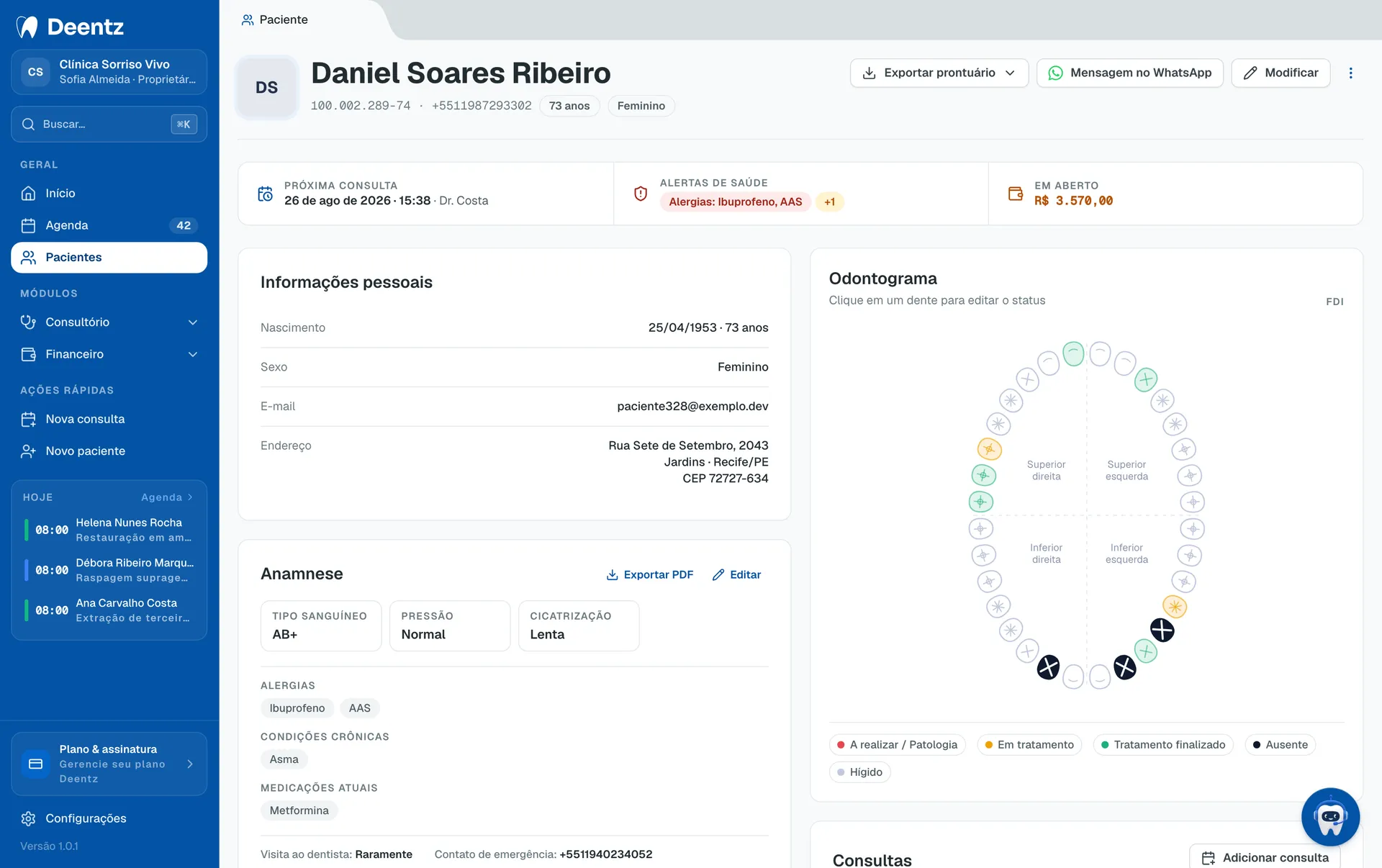Click Adicionar consulta button
1382x868 pixels.
pos(1265,857)
